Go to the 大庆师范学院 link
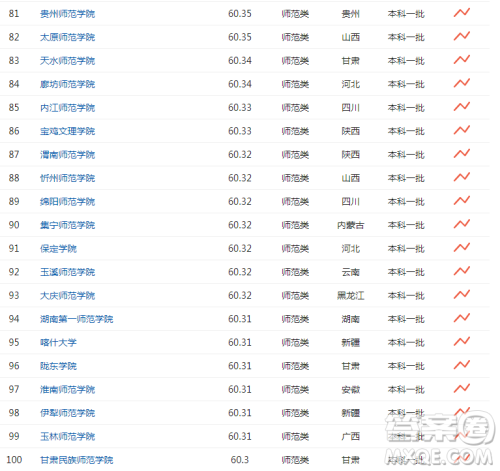 pyautogui.click(x=67, y=296)
